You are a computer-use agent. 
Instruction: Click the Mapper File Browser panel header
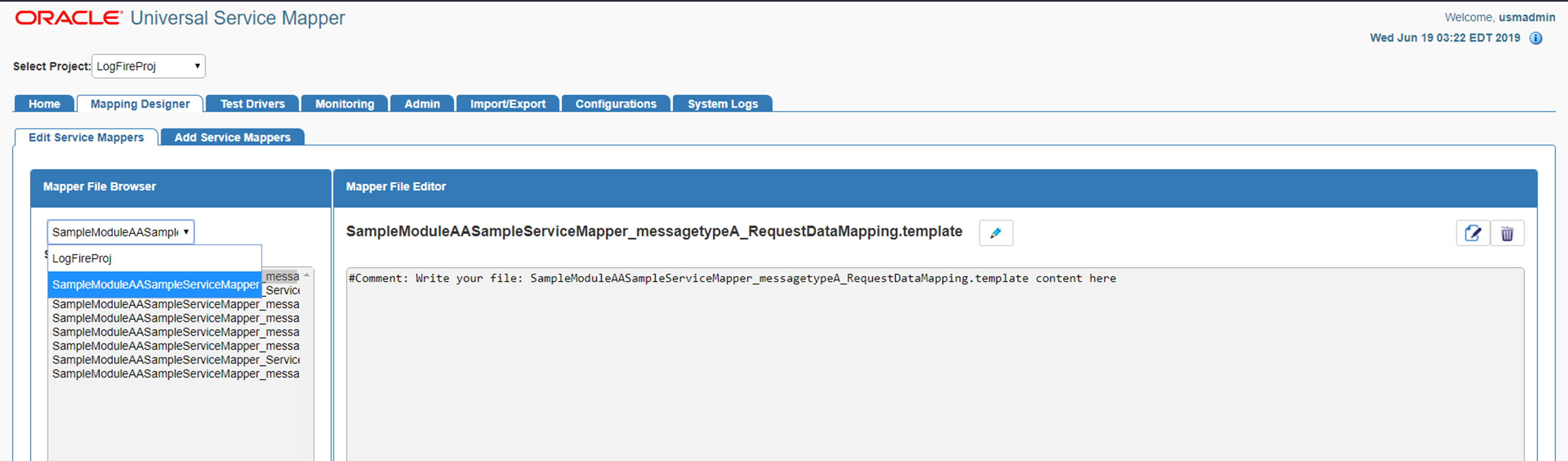[x=181, y=188]
